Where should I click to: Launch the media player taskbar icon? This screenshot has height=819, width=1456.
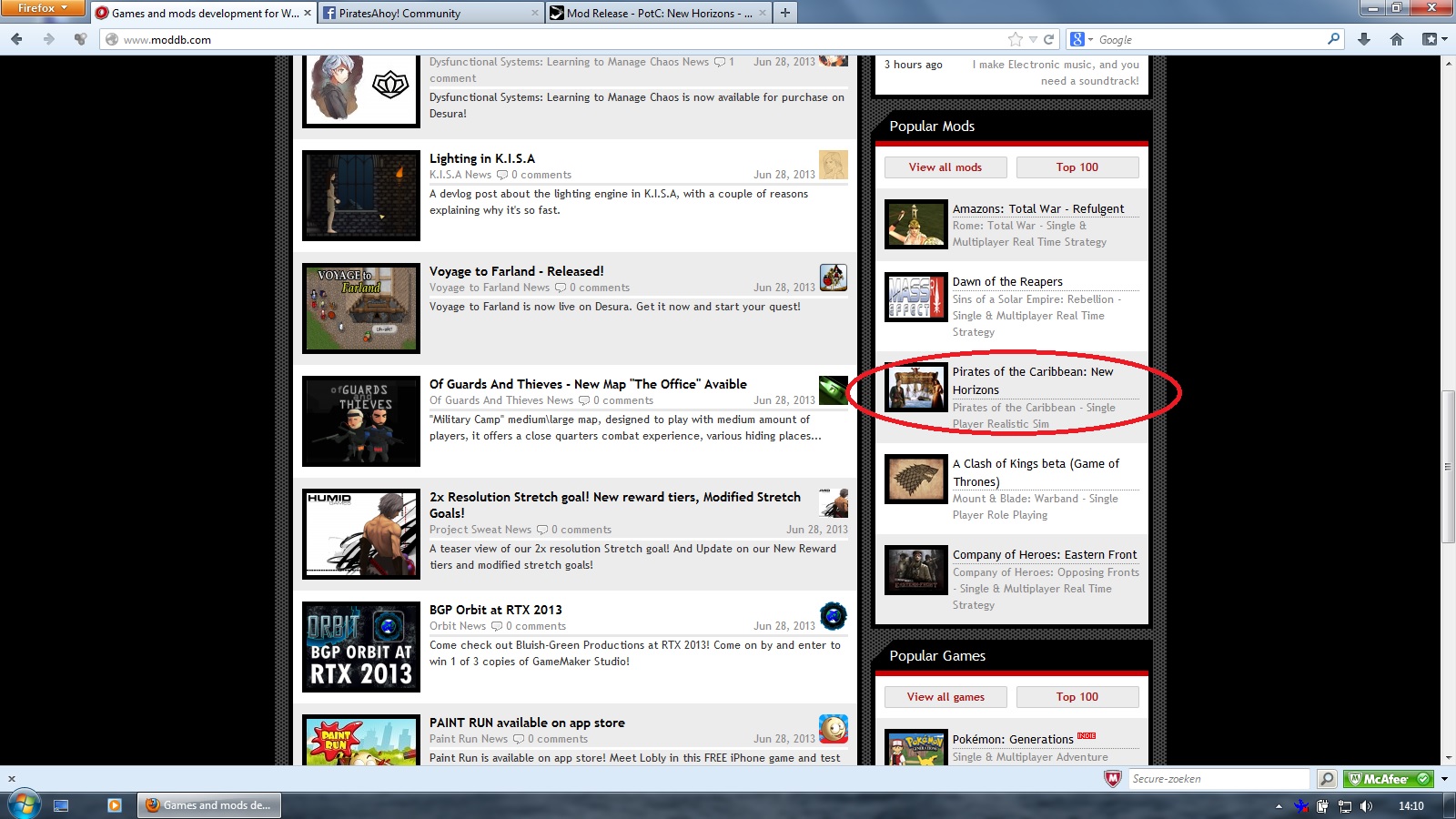tap(115, 805)
